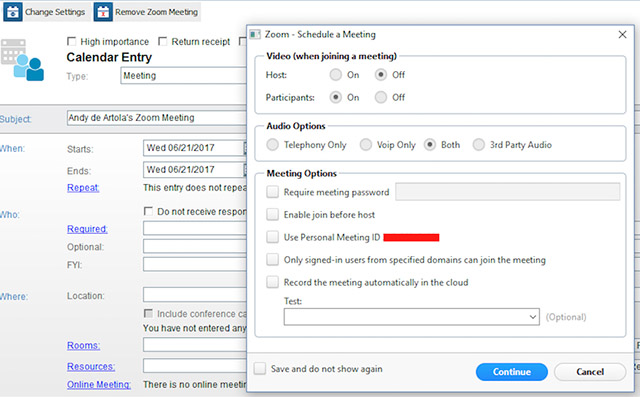Viewport: 640px width, 397px height.
Task: Click the 'Meeting Options' group title
Action: tap(302, 173)
